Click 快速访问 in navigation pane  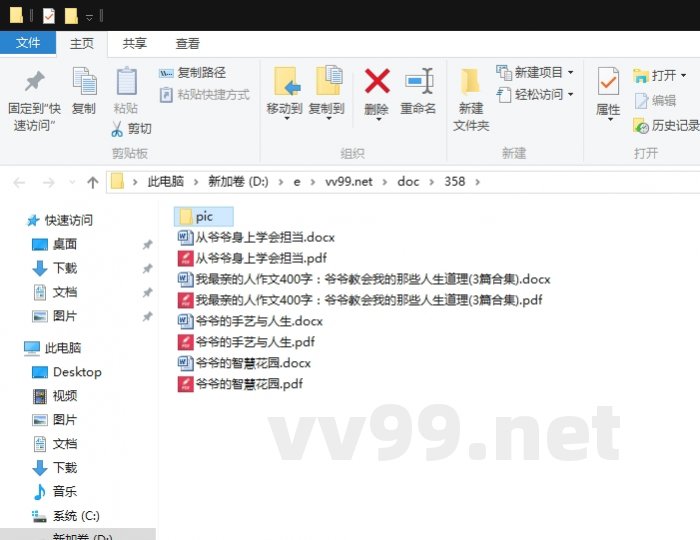pos(69,220)
